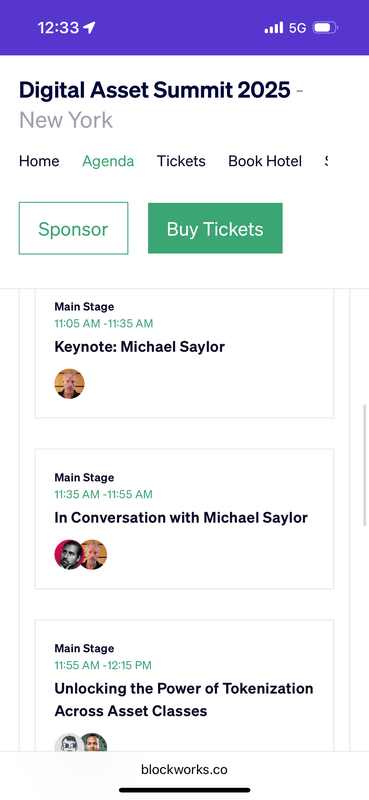Open Keynote: Michael Saylor session title
This screenshot has height=800, width=369.
(x=140, y=347)
